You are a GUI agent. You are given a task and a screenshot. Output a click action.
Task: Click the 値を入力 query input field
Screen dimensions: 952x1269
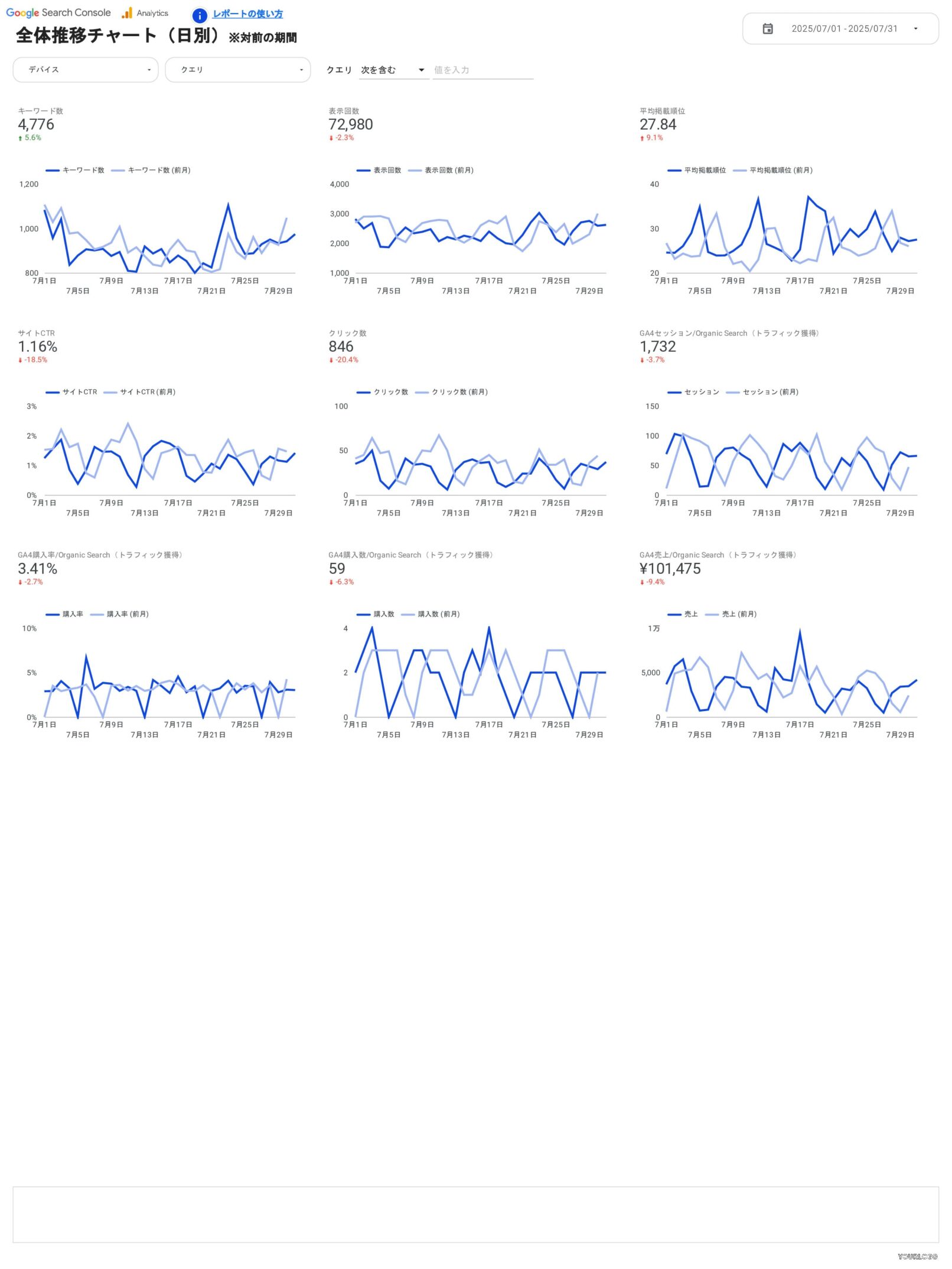482,70
